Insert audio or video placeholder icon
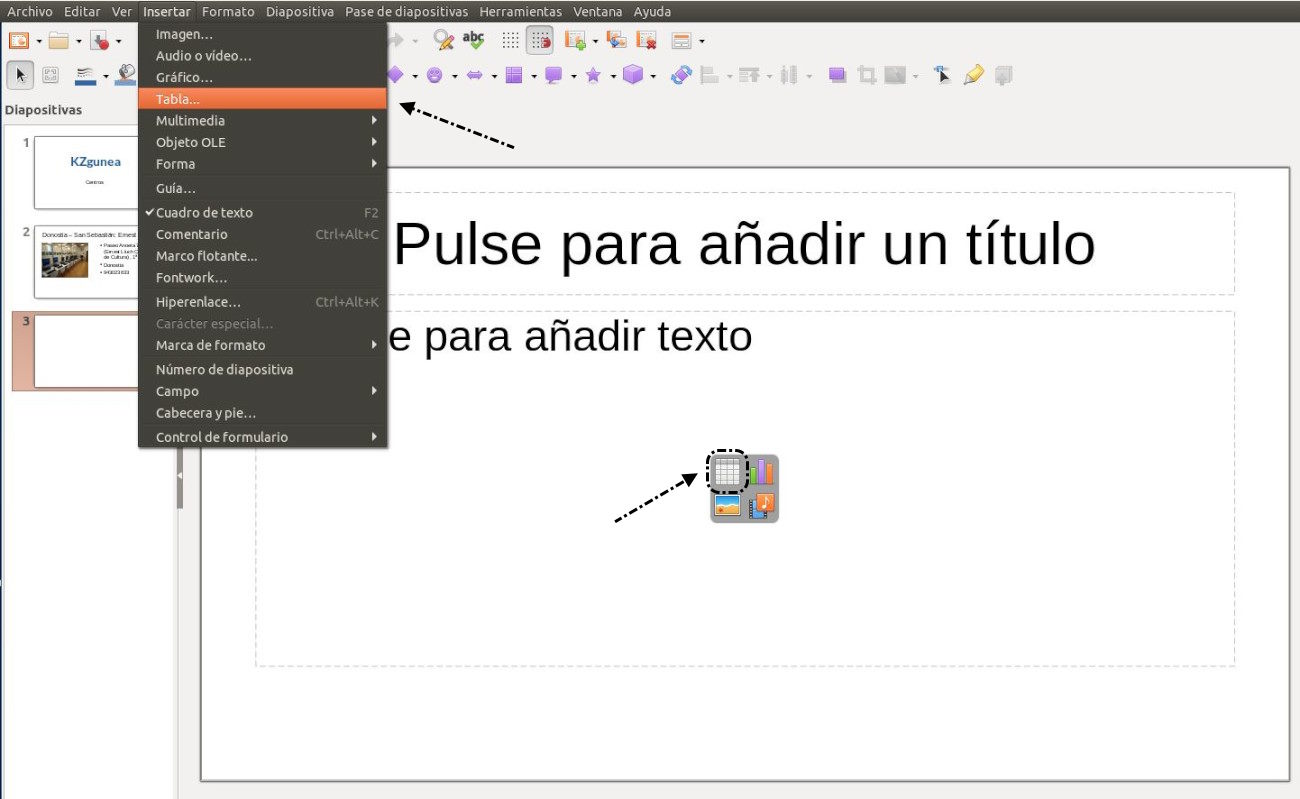The width and height of the screenshot is (1300, 799). [x=762, y=505]
